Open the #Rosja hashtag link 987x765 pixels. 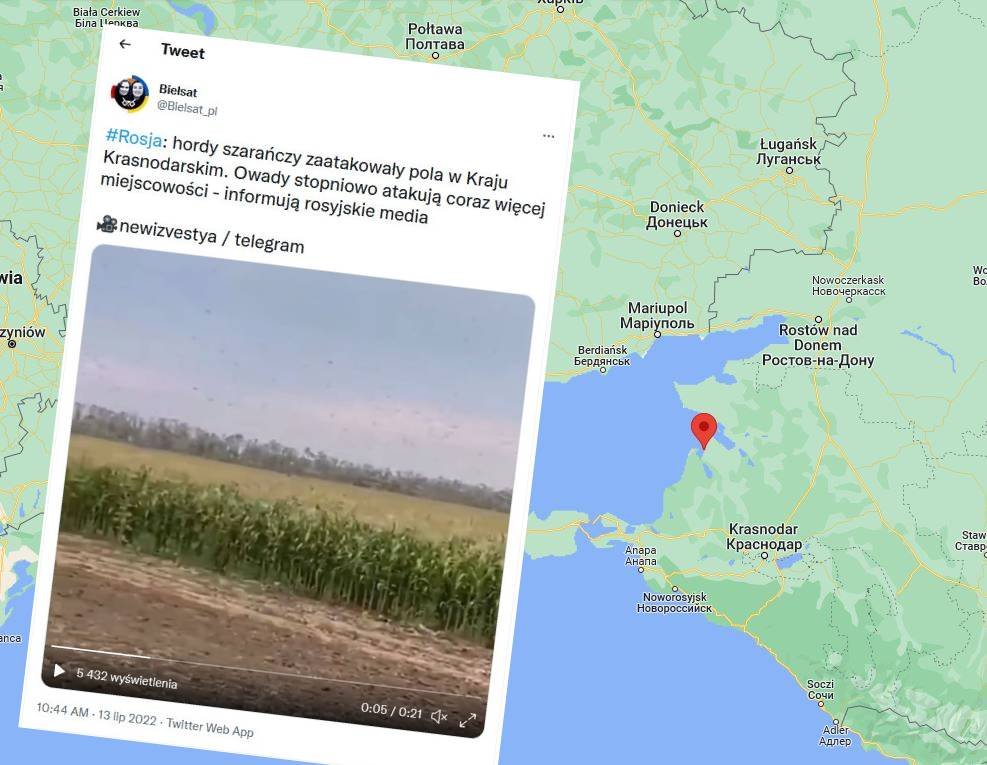tap(134, 137)
